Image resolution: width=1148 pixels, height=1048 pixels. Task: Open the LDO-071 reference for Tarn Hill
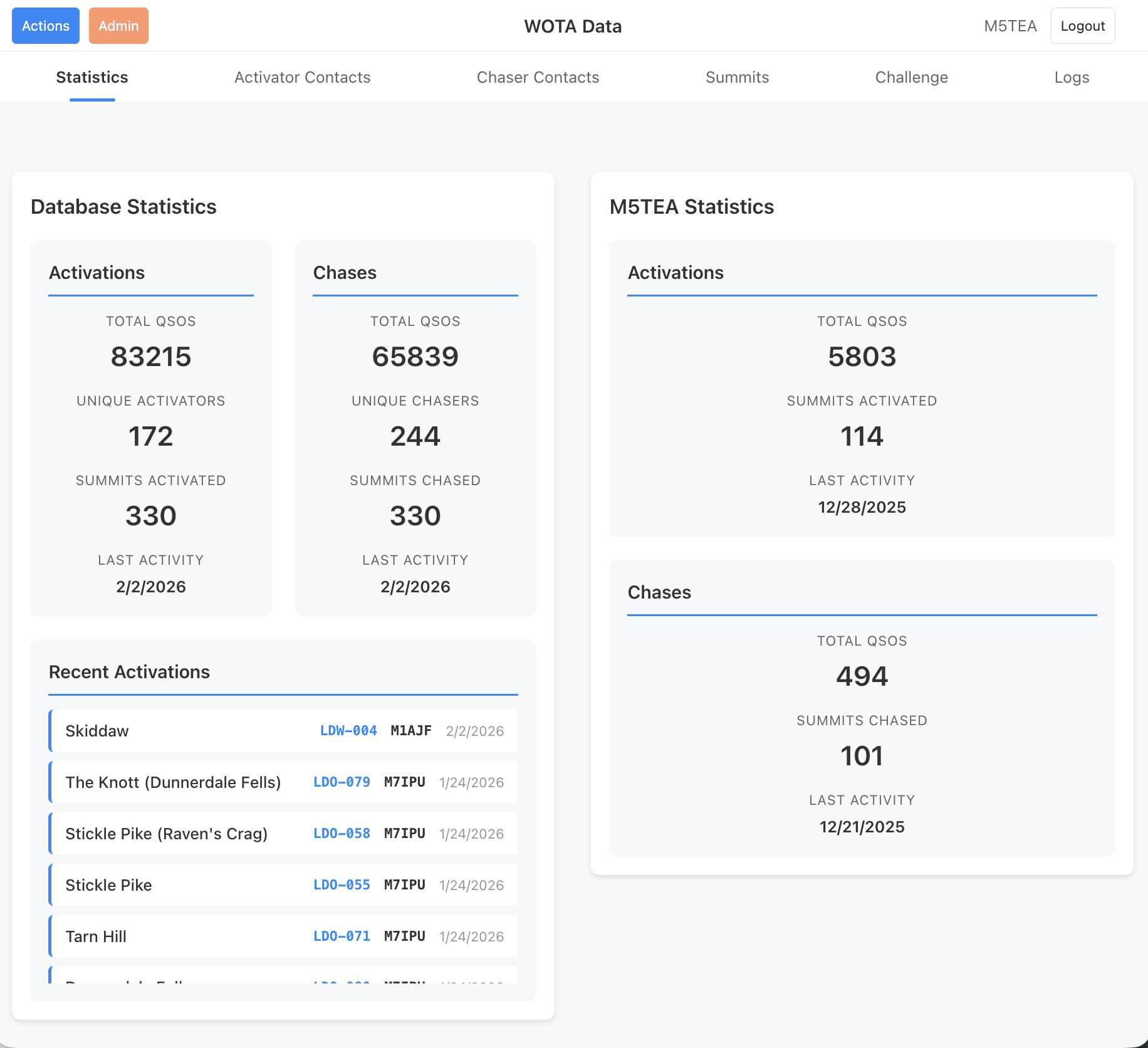pyautogui.click(x=342, y=936)
